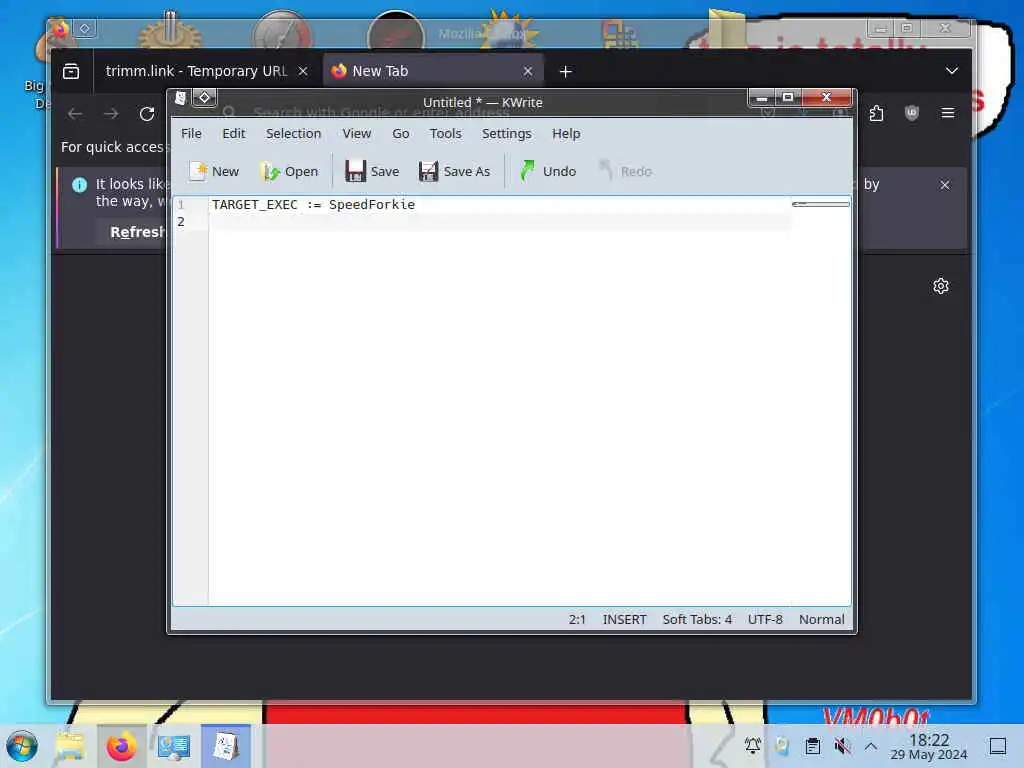Close the KWrite window
This screenshot has height=768, width=1024.
pyautogui.click(x=827, y=98)
